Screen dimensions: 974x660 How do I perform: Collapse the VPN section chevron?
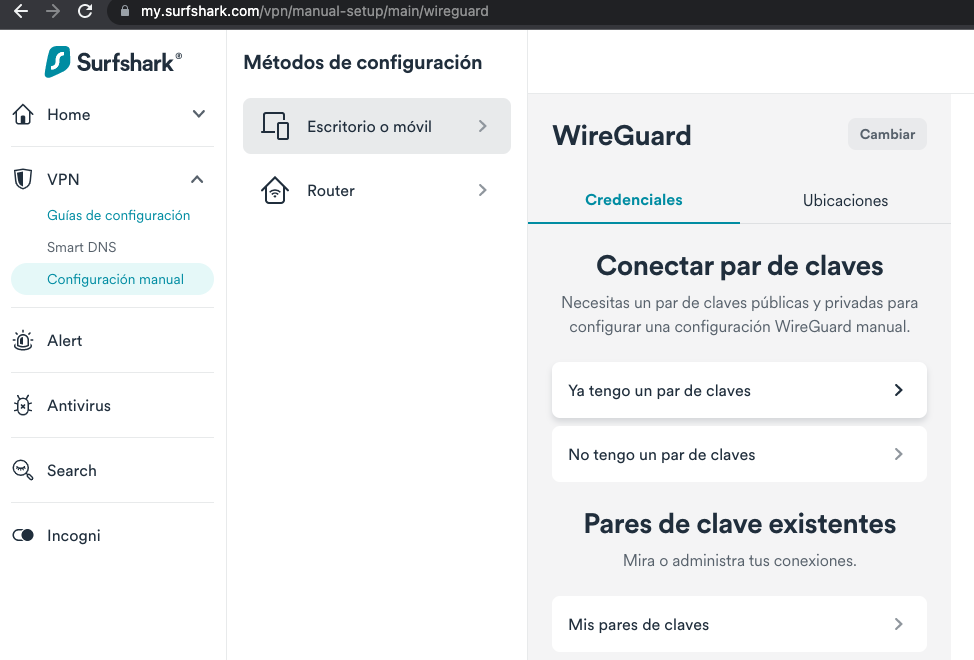[198, 180]
